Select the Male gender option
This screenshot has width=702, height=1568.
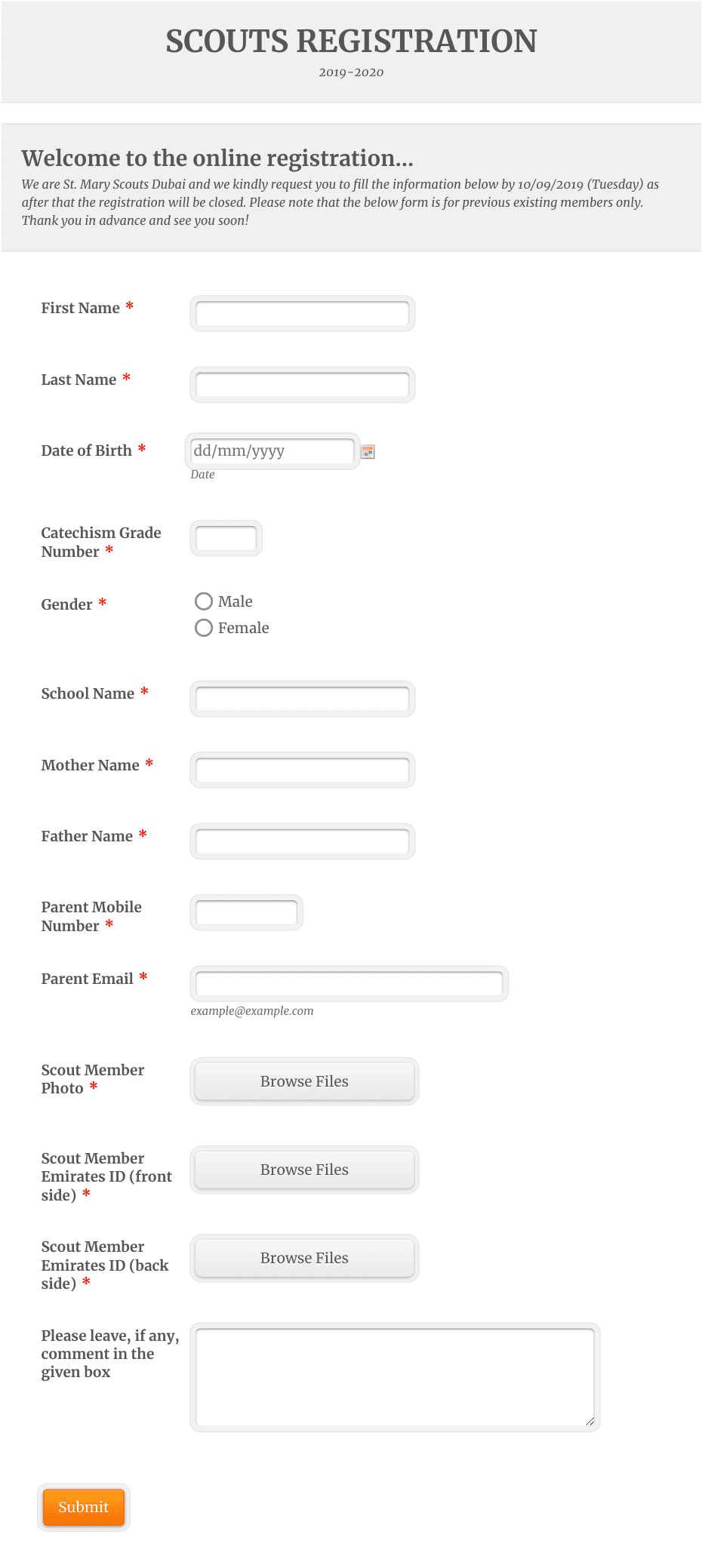coord(204,601)
